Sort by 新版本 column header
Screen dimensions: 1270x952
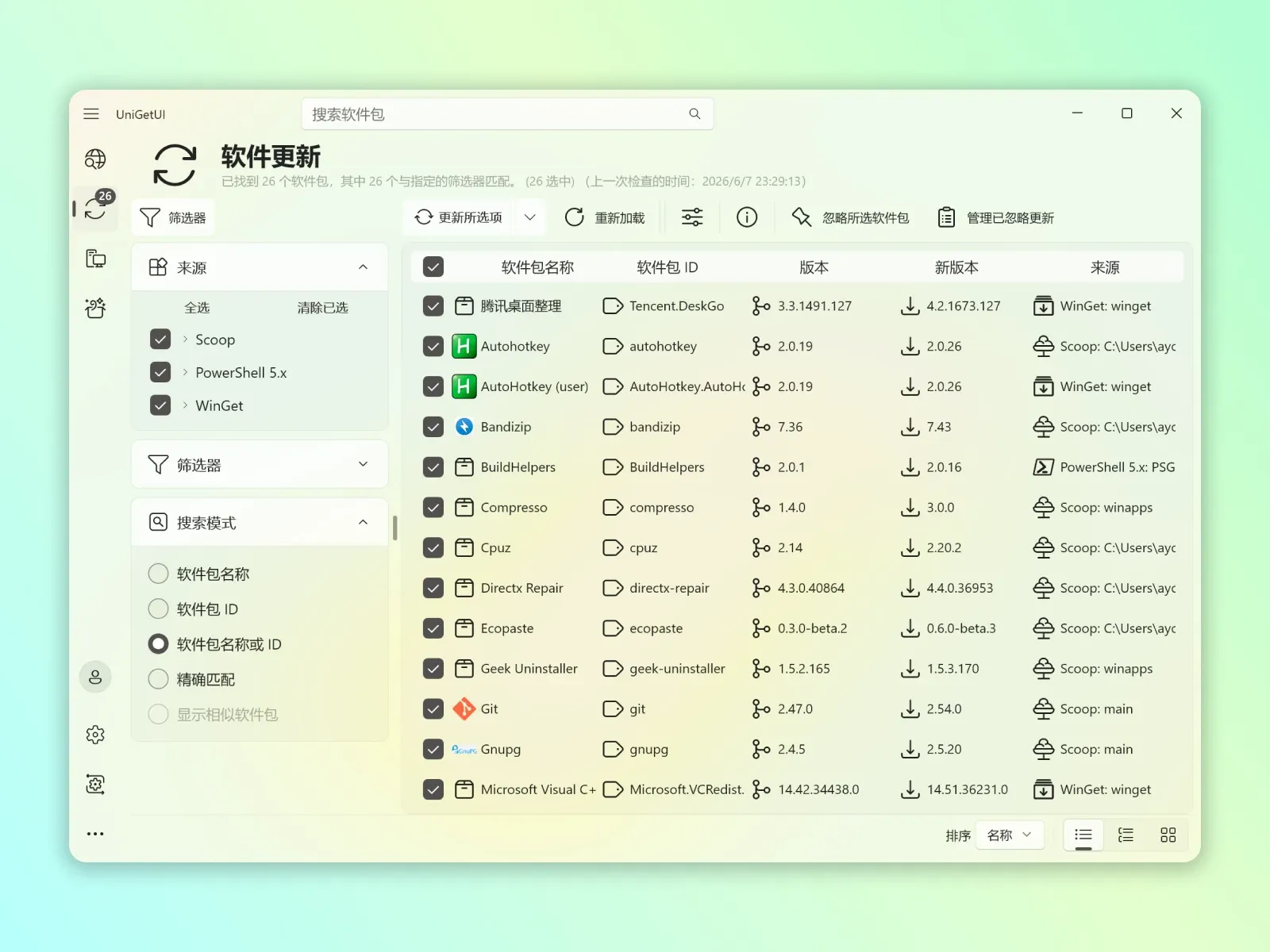956,267
